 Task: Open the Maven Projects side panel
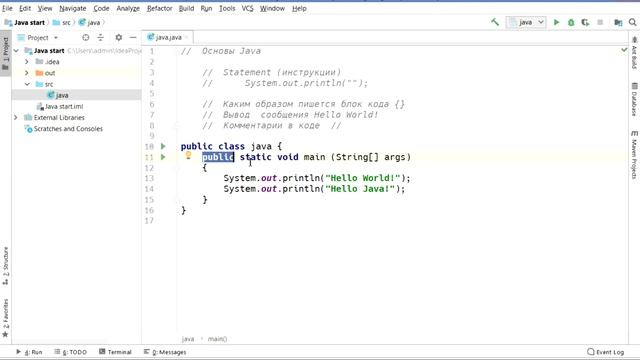(634, 154)
